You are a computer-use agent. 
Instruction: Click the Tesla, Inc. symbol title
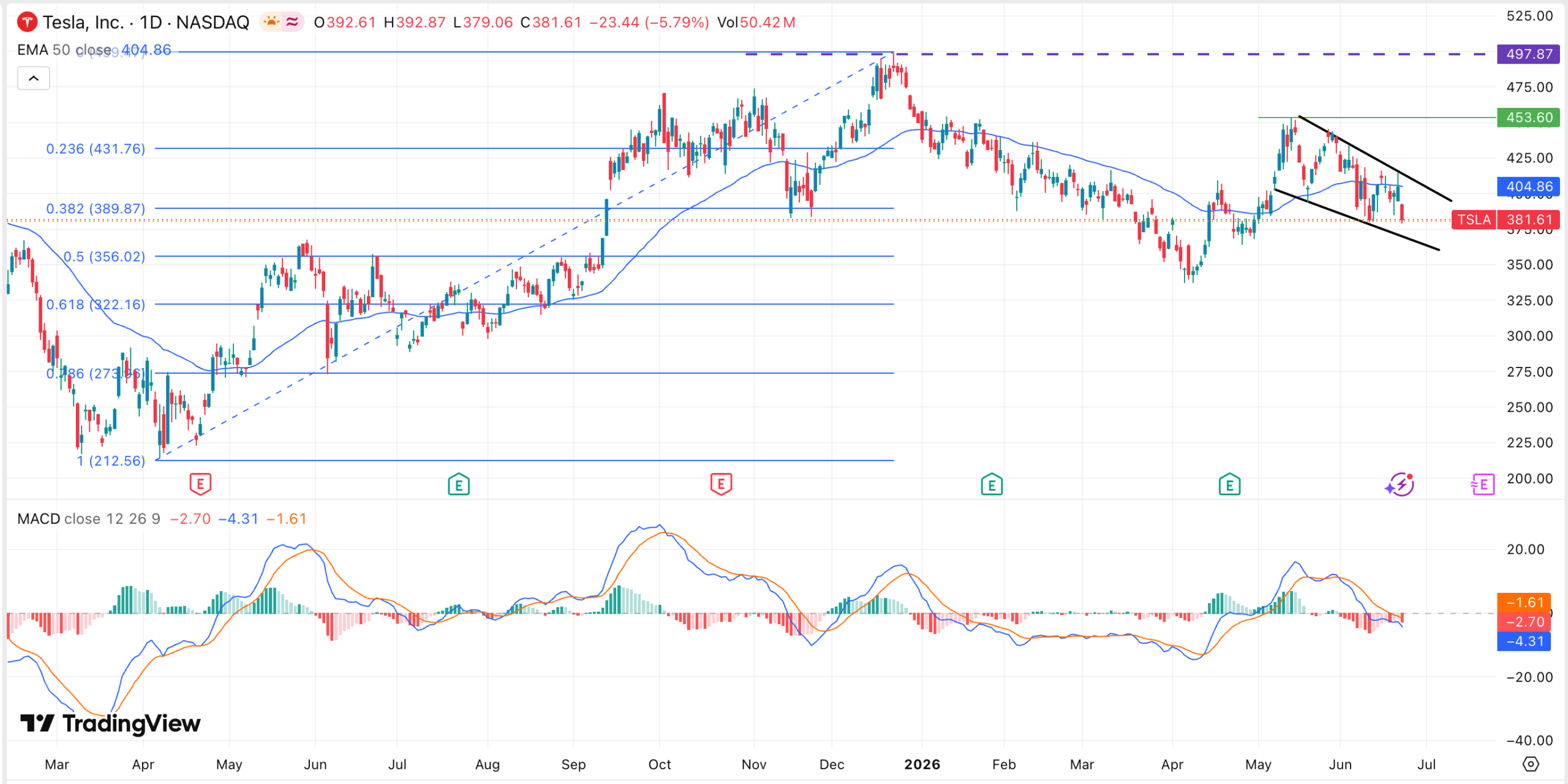tap(82, 23)
